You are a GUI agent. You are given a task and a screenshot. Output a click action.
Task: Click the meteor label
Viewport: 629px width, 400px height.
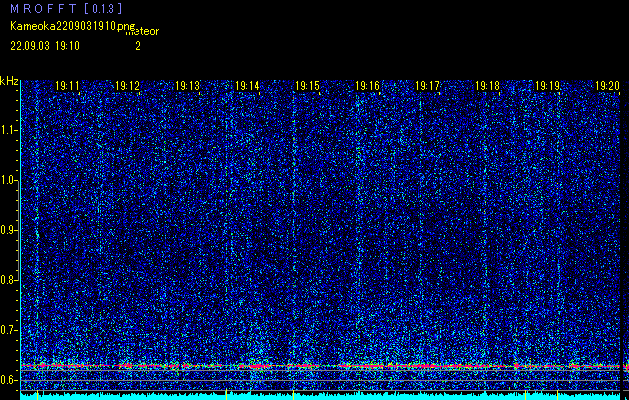(142, 32)
